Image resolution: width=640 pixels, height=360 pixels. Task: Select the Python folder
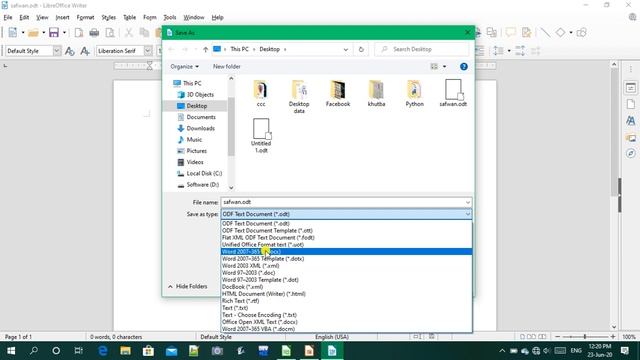414,94
